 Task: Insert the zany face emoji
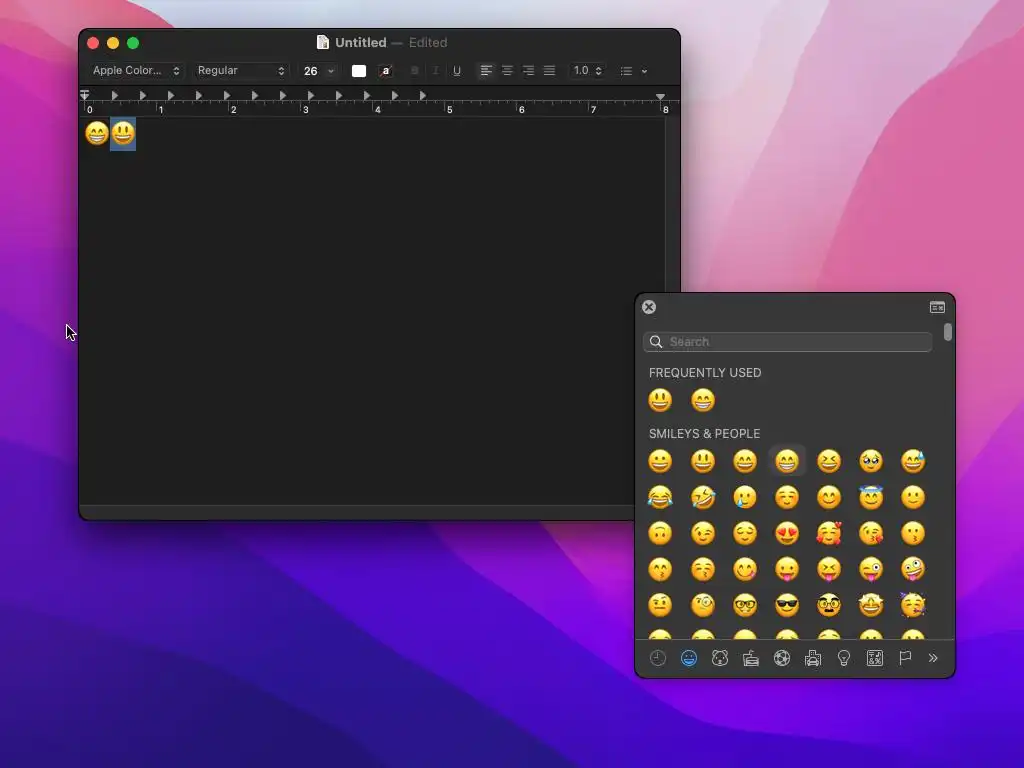click(x=913, y=569)
